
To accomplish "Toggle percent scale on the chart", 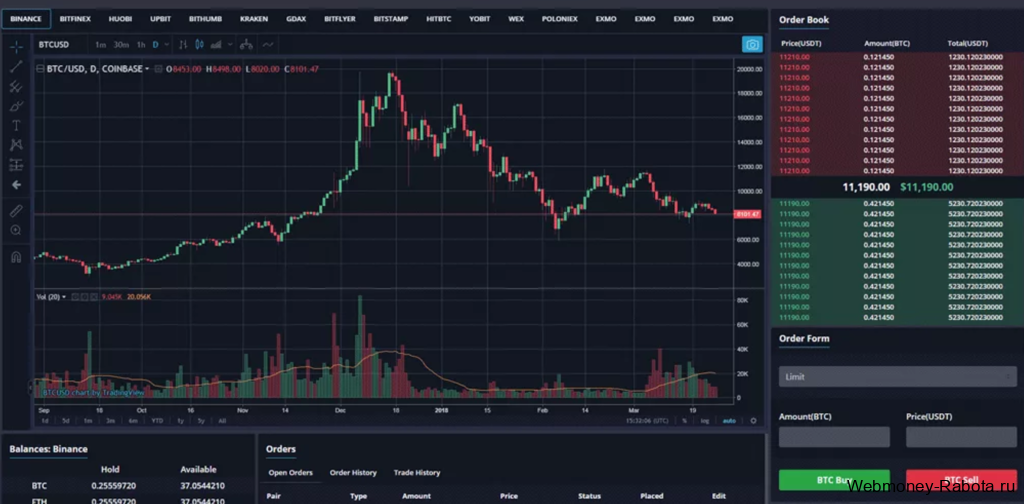I will tap(684, 421).
